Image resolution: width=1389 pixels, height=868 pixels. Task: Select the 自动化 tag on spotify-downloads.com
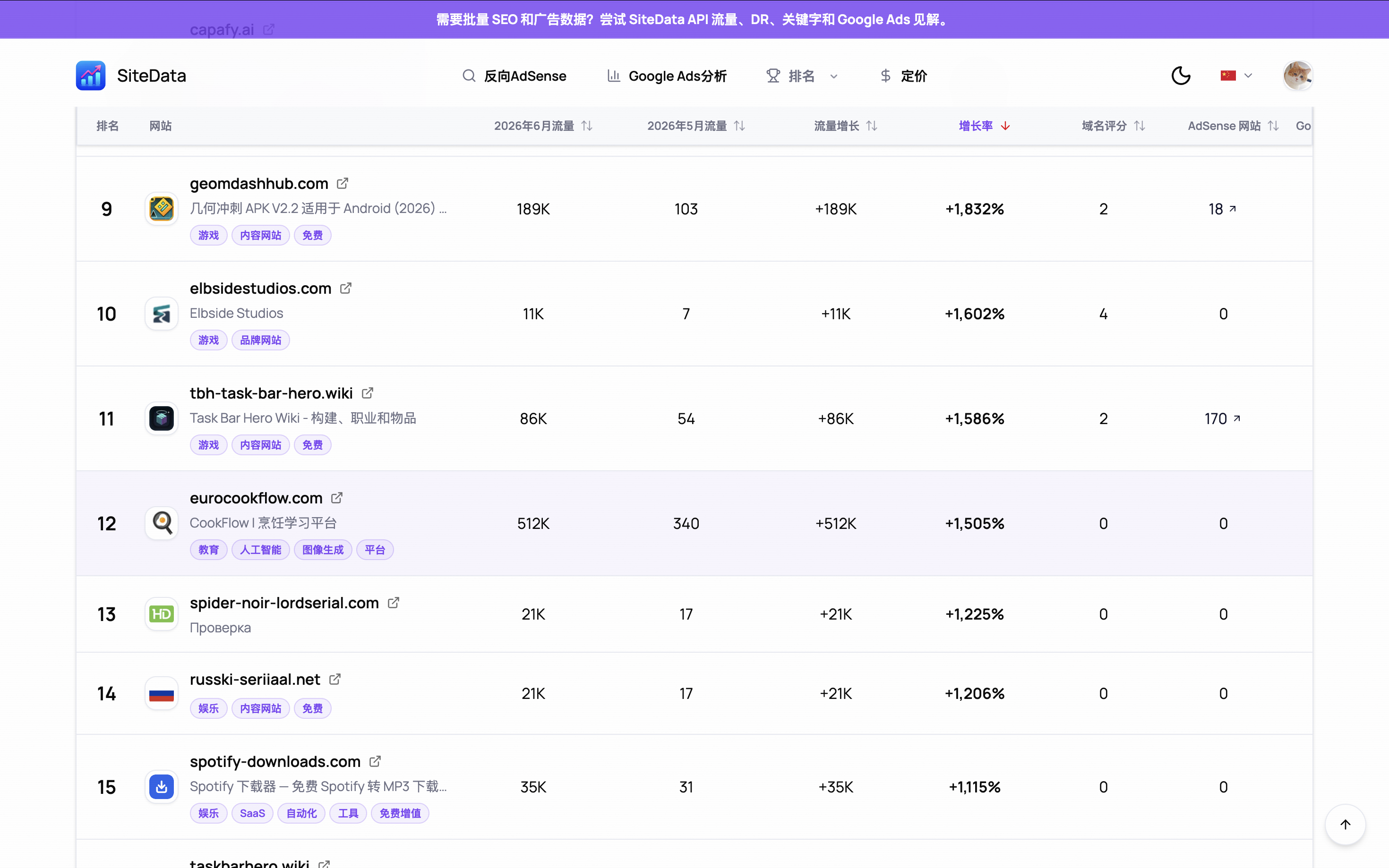[301, 813]
